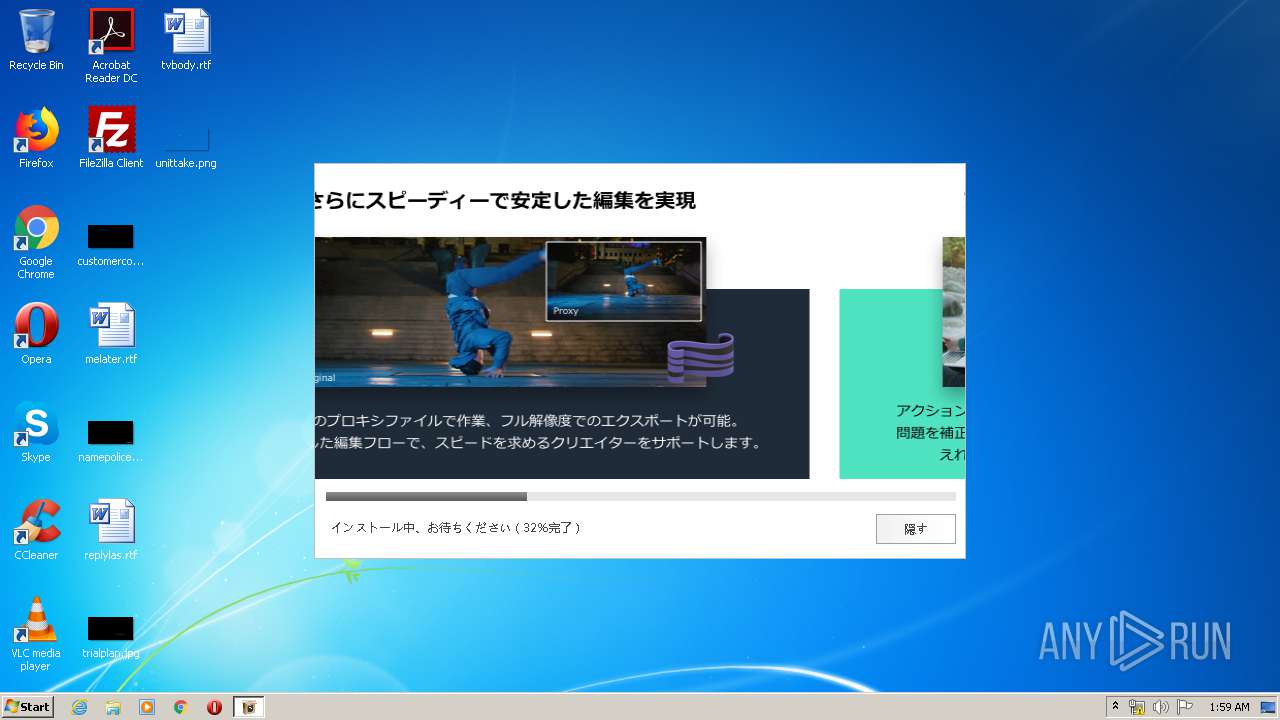Click the installation progress bar

[x=640, y=496]
